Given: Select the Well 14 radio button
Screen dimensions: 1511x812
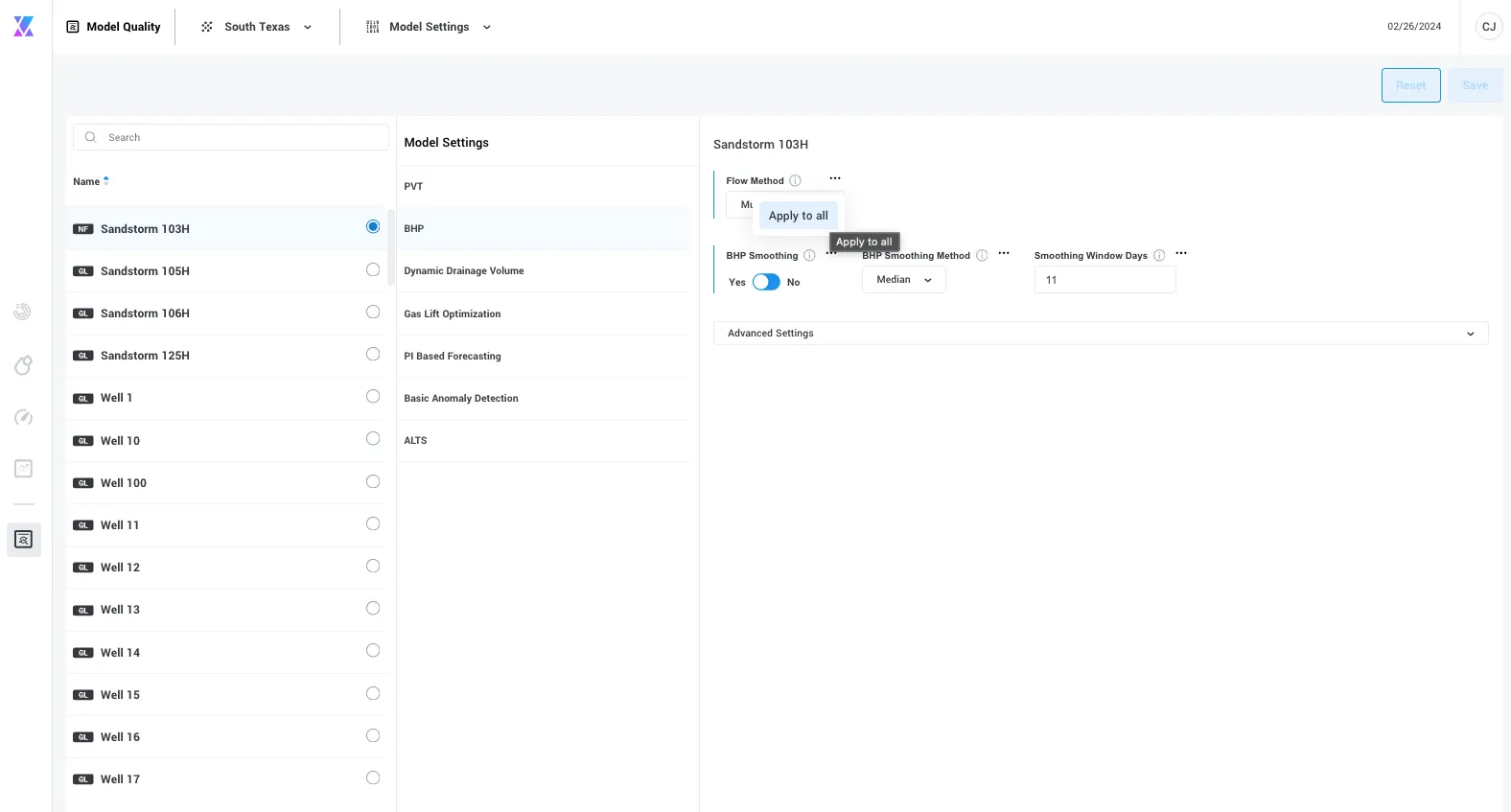Looking at the screenshot, I should click(x=373, y=650).
